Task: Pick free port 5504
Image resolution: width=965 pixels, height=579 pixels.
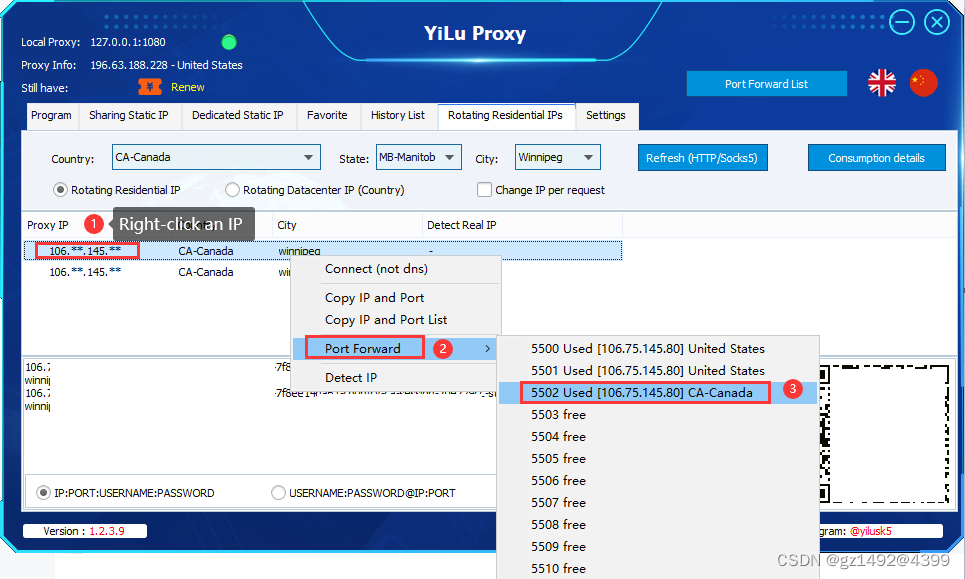Action: (x=658, y=437)
